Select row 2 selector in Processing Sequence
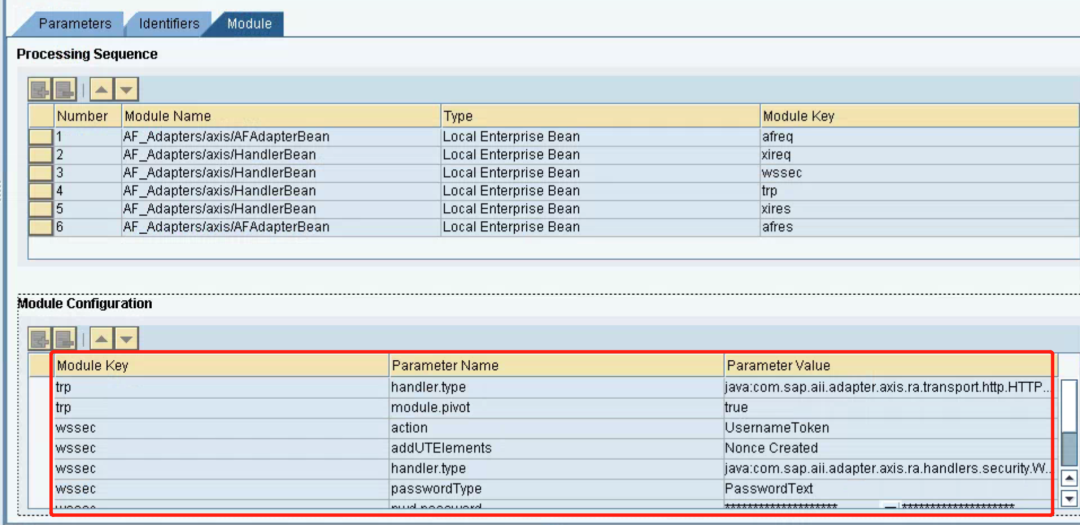The height and width of the screenshot is (525, 1080). pos(41,154)
